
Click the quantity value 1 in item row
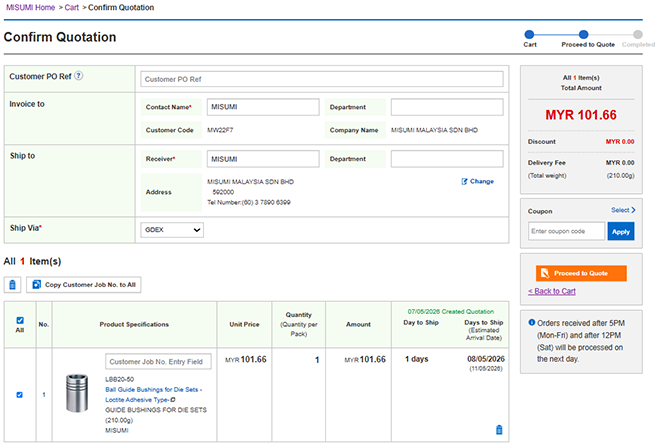pos(317,360)
